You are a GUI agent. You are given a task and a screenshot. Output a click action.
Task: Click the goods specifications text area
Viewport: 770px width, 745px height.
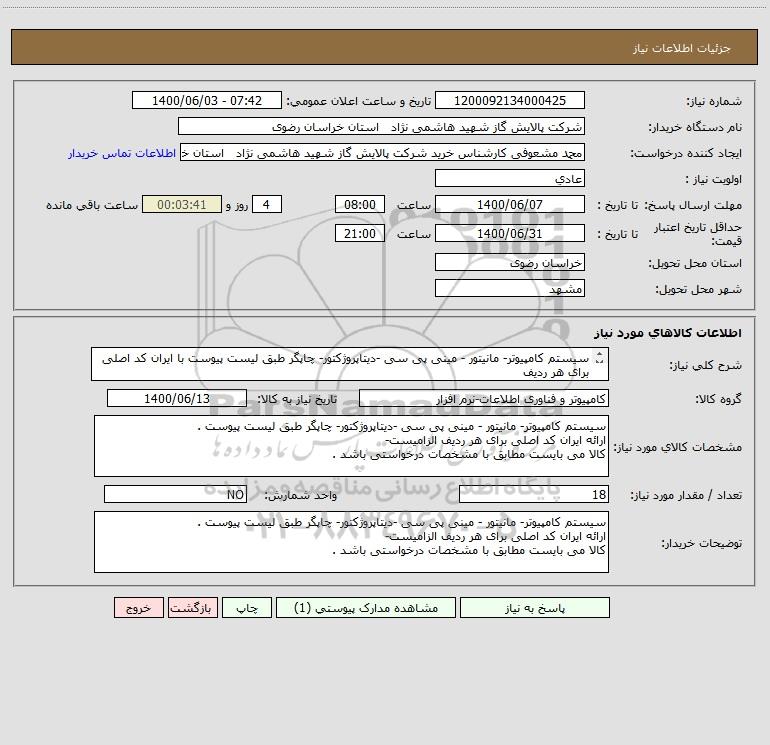[351, 446]
